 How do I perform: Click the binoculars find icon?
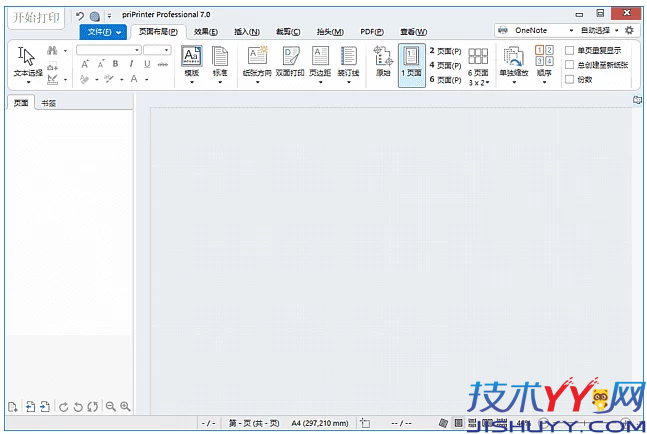[x=52, y=51]
